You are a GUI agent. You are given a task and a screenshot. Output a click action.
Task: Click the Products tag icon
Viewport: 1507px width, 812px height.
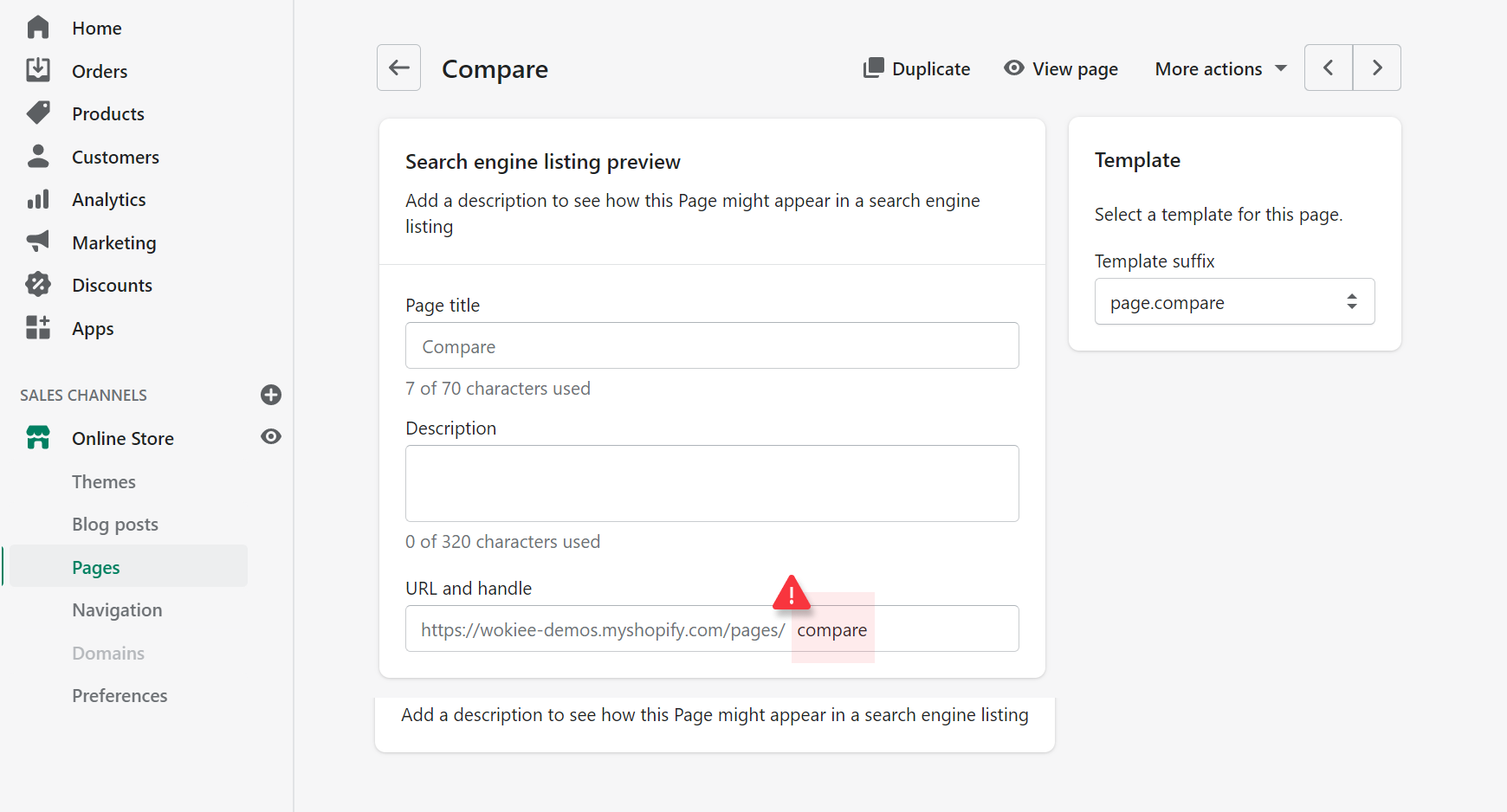click(x=38, y=113)
